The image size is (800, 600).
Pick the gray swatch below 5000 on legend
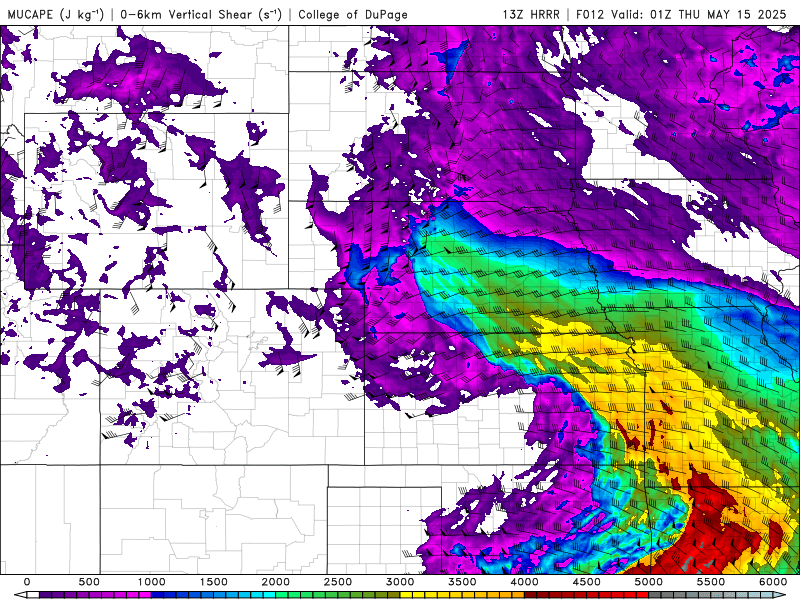tap(655, 595)
